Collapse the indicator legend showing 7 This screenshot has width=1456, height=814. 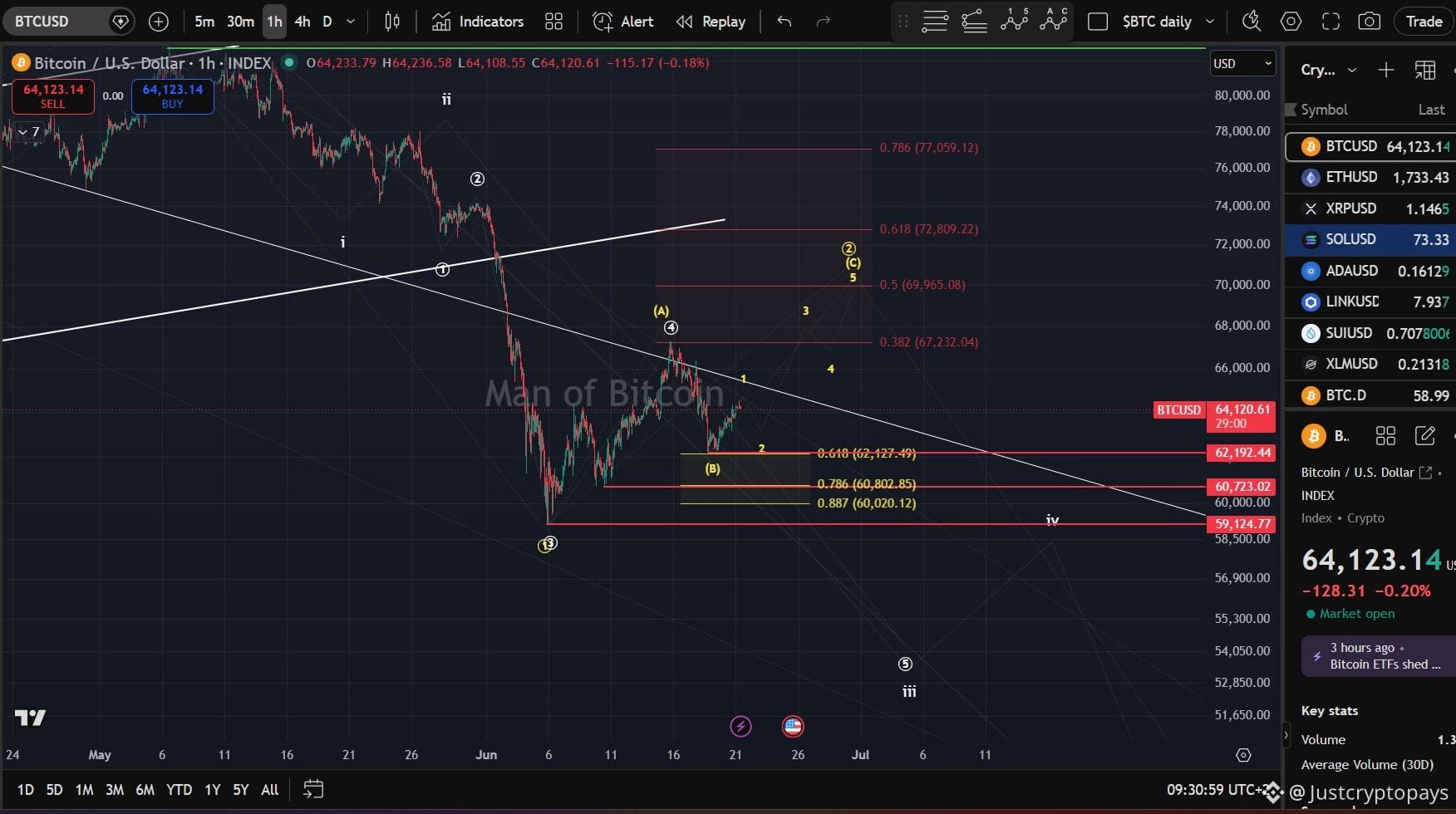coord(29,132)
